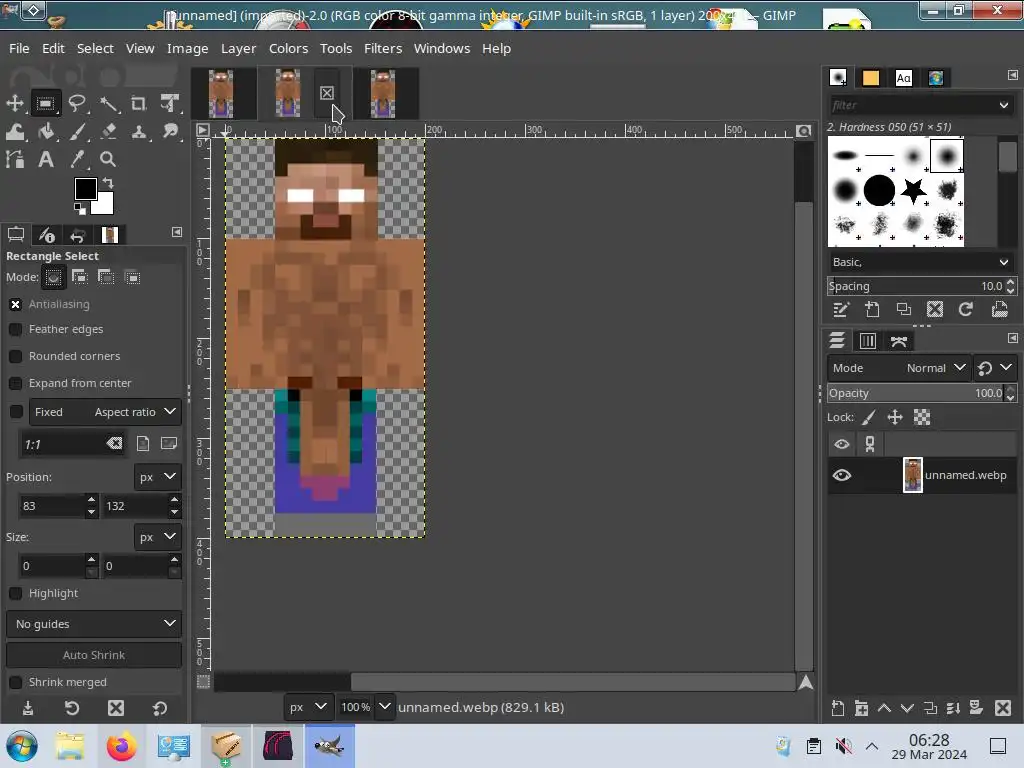Open the Basic brush tag dropdown
Image resolution: width=1024 pixels, height=768 pixels.
[x=921, y=262]
